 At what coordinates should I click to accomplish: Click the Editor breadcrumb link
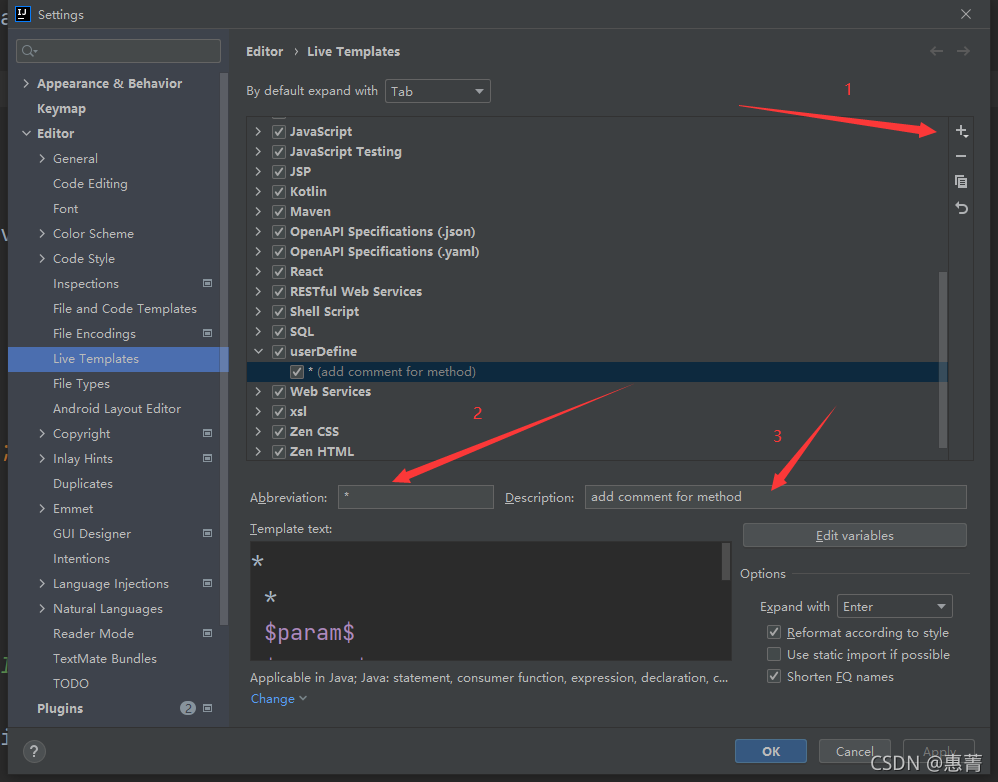[x=264, y=52]
